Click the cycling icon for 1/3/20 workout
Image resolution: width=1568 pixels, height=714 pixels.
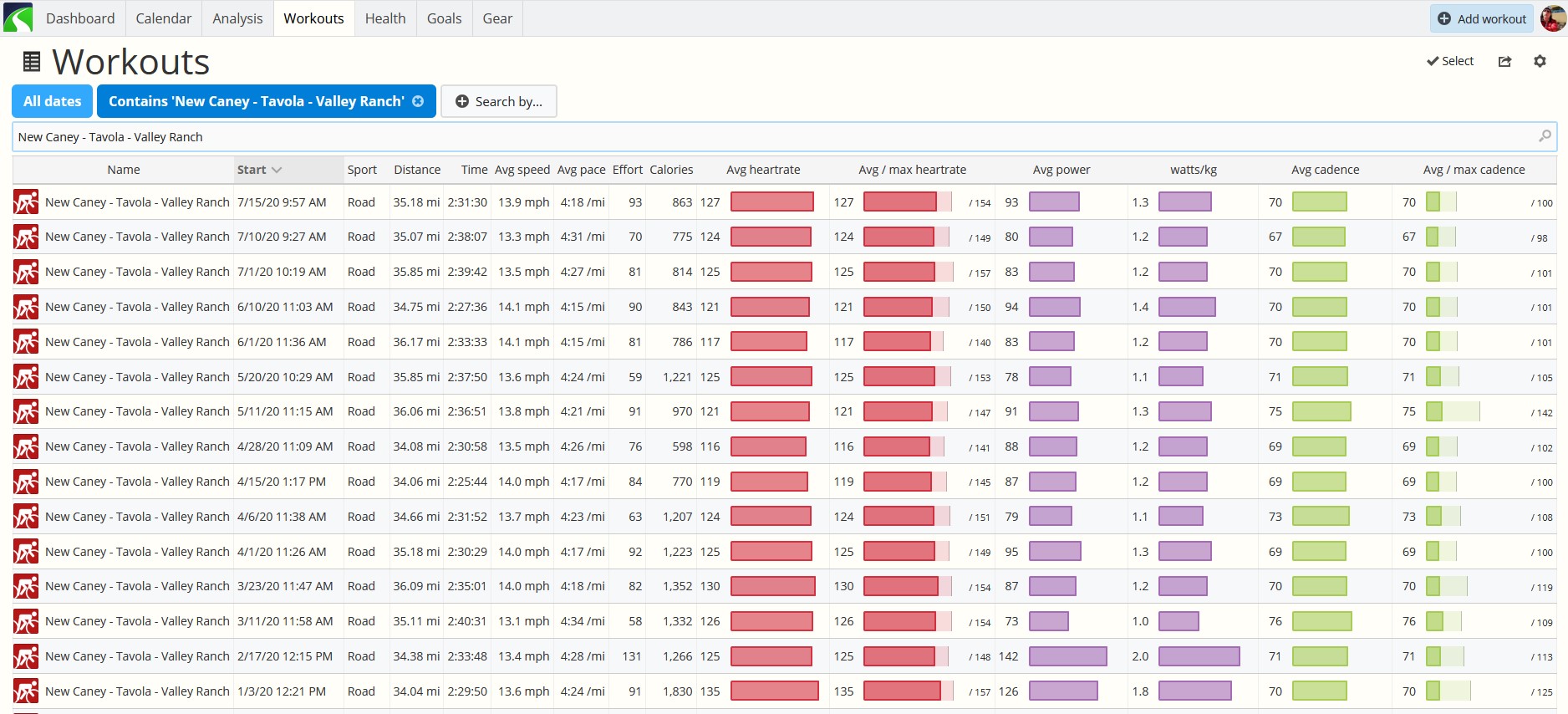pyautogui.click(x=26, y=691)
